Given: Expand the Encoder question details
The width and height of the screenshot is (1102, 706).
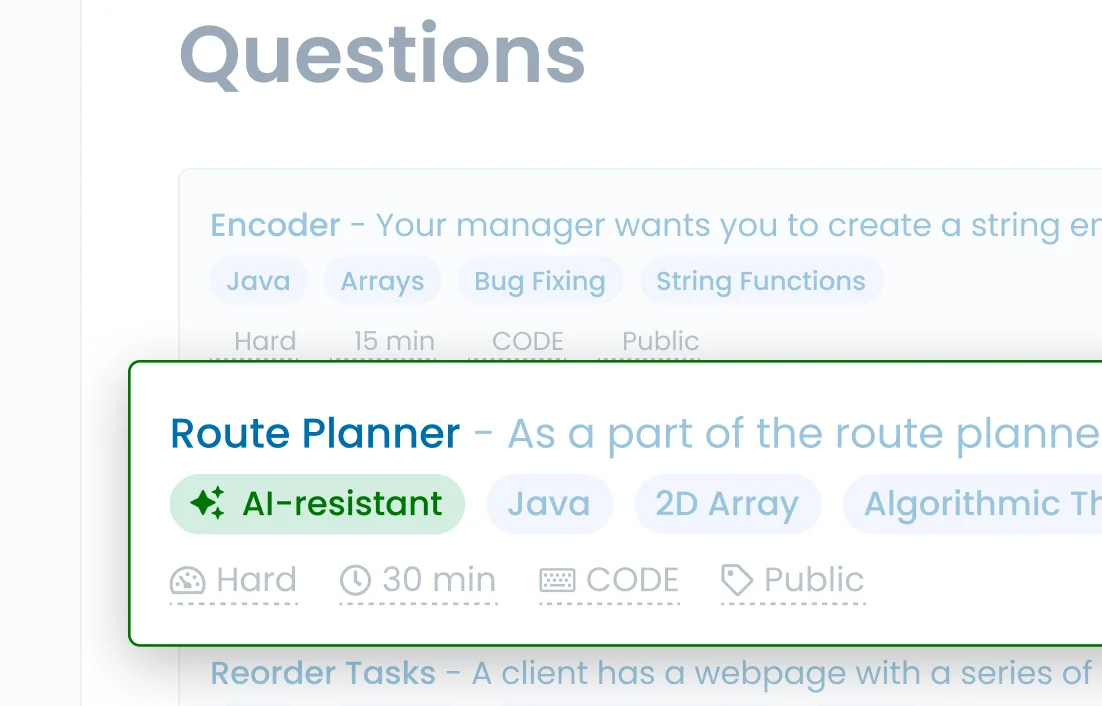Looking at the screenshot, I should pos(275,224).
